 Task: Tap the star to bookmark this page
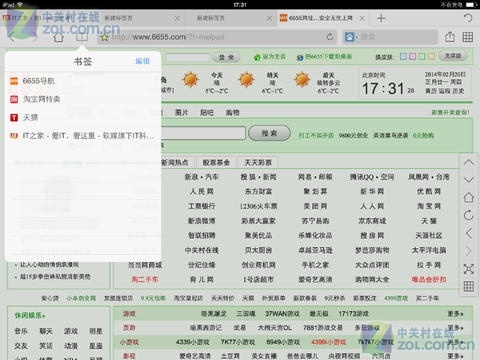coord(105,37)
